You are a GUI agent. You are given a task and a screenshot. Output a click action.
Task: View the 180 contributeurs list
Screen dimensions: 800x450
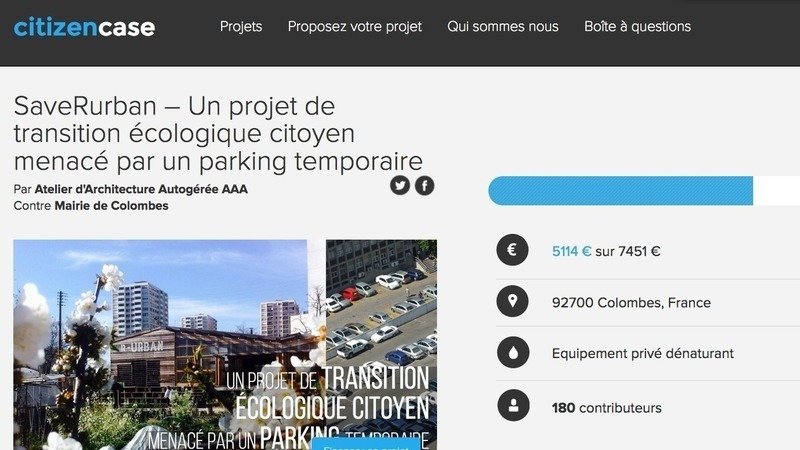607,408
